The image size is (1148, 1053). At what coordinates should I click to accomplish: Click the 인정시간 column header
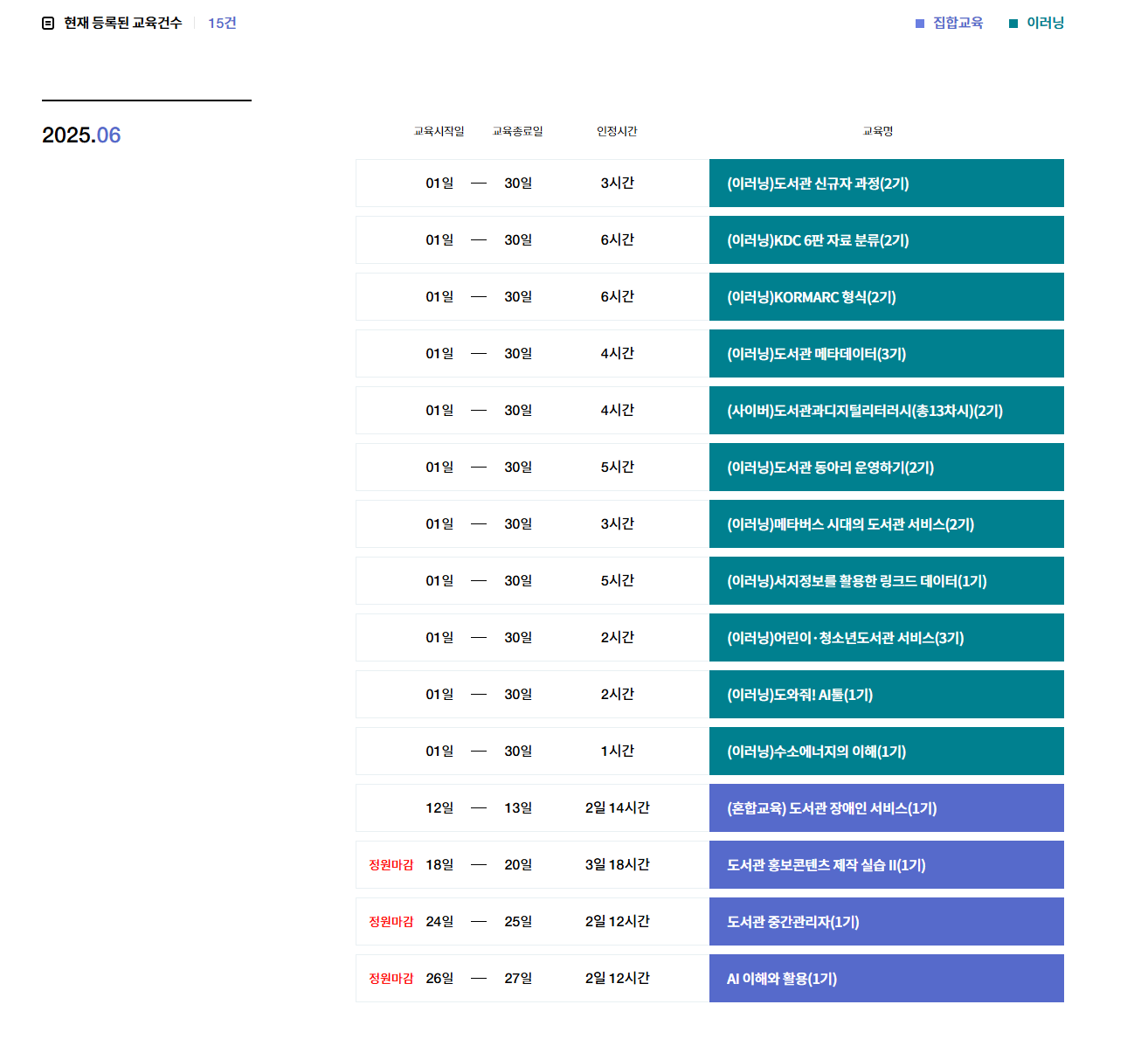[x=617, y=131]
